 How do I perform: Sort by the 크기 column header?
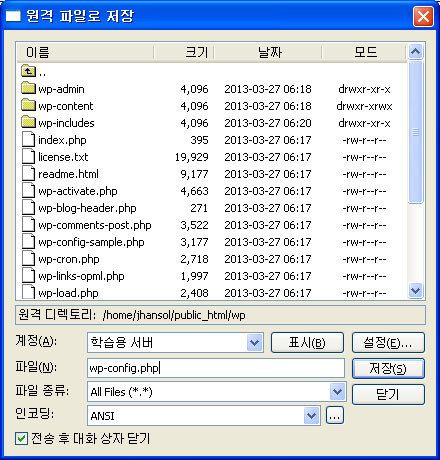(184, 52)
